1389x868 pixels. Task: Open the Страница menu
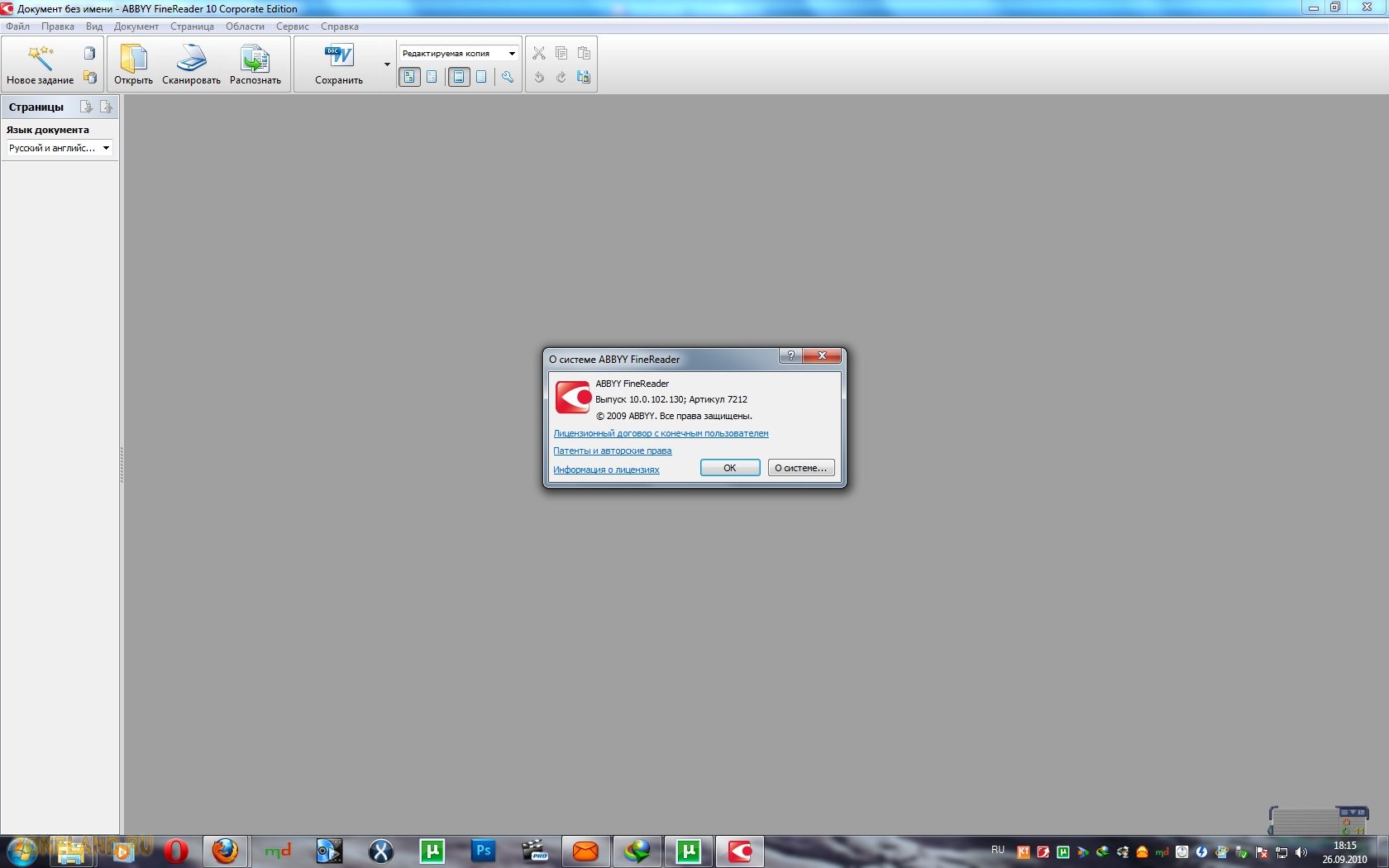point(192,26)
